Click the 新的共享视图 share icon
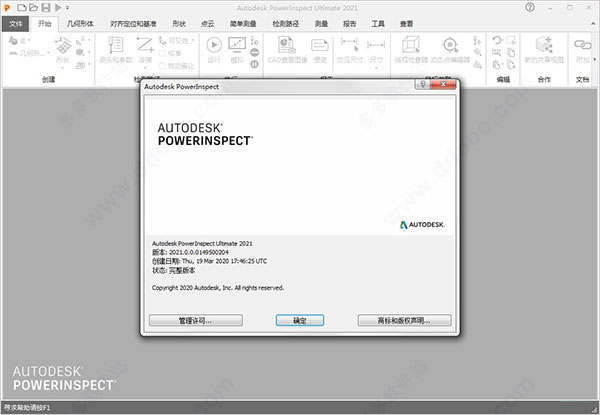The width and height of the screenshot is (600, 415). [x=544, y=45]
